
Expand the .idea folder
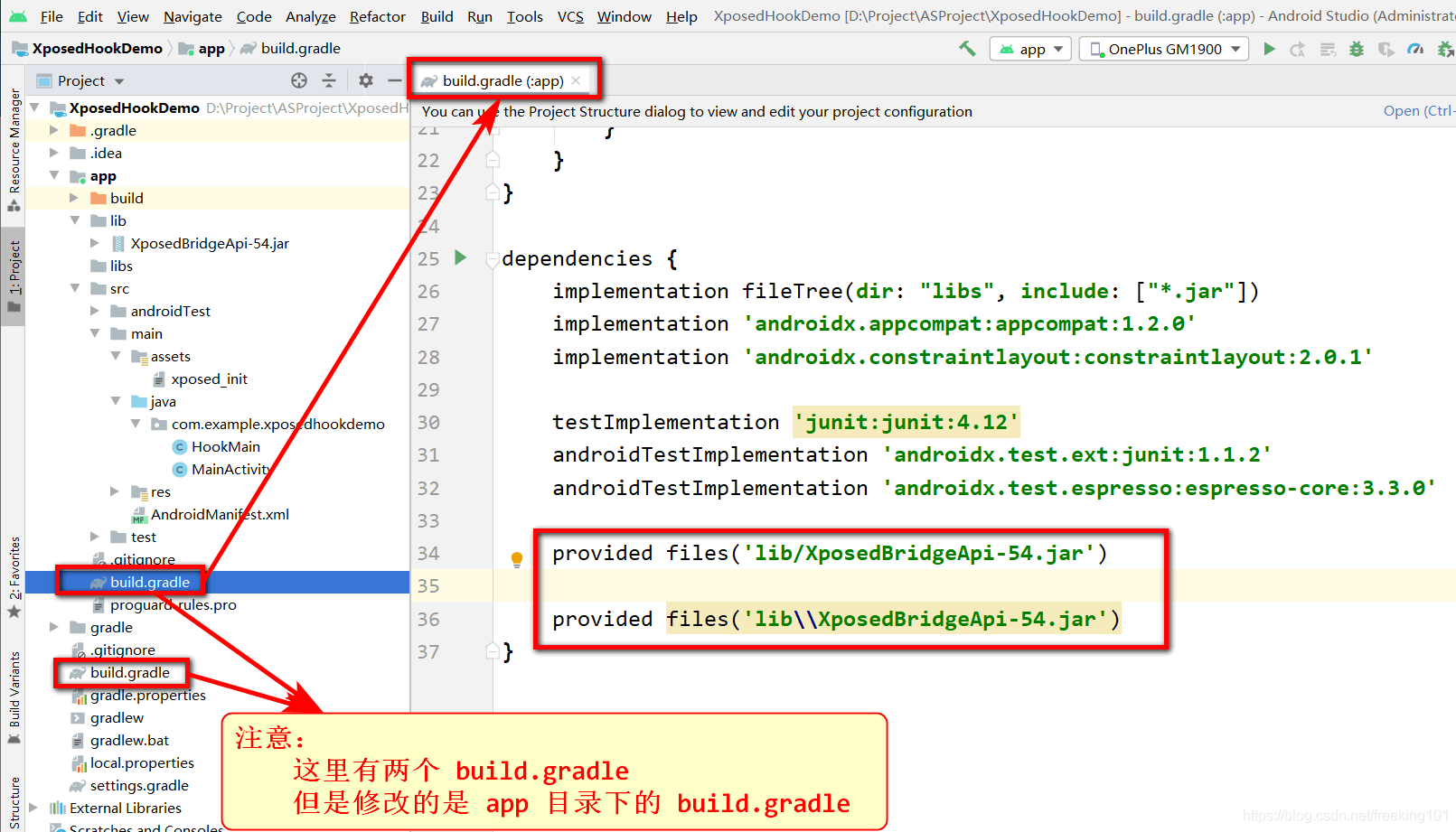click(x=54, y=153)
